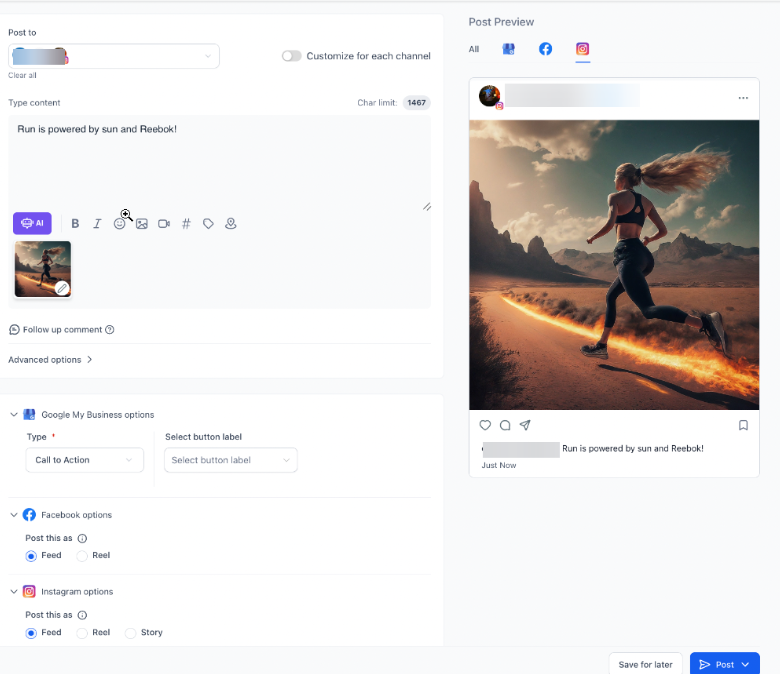The image size is (784, 674).
Task: Switch preview to the All tab
Action: click(474, 49)
